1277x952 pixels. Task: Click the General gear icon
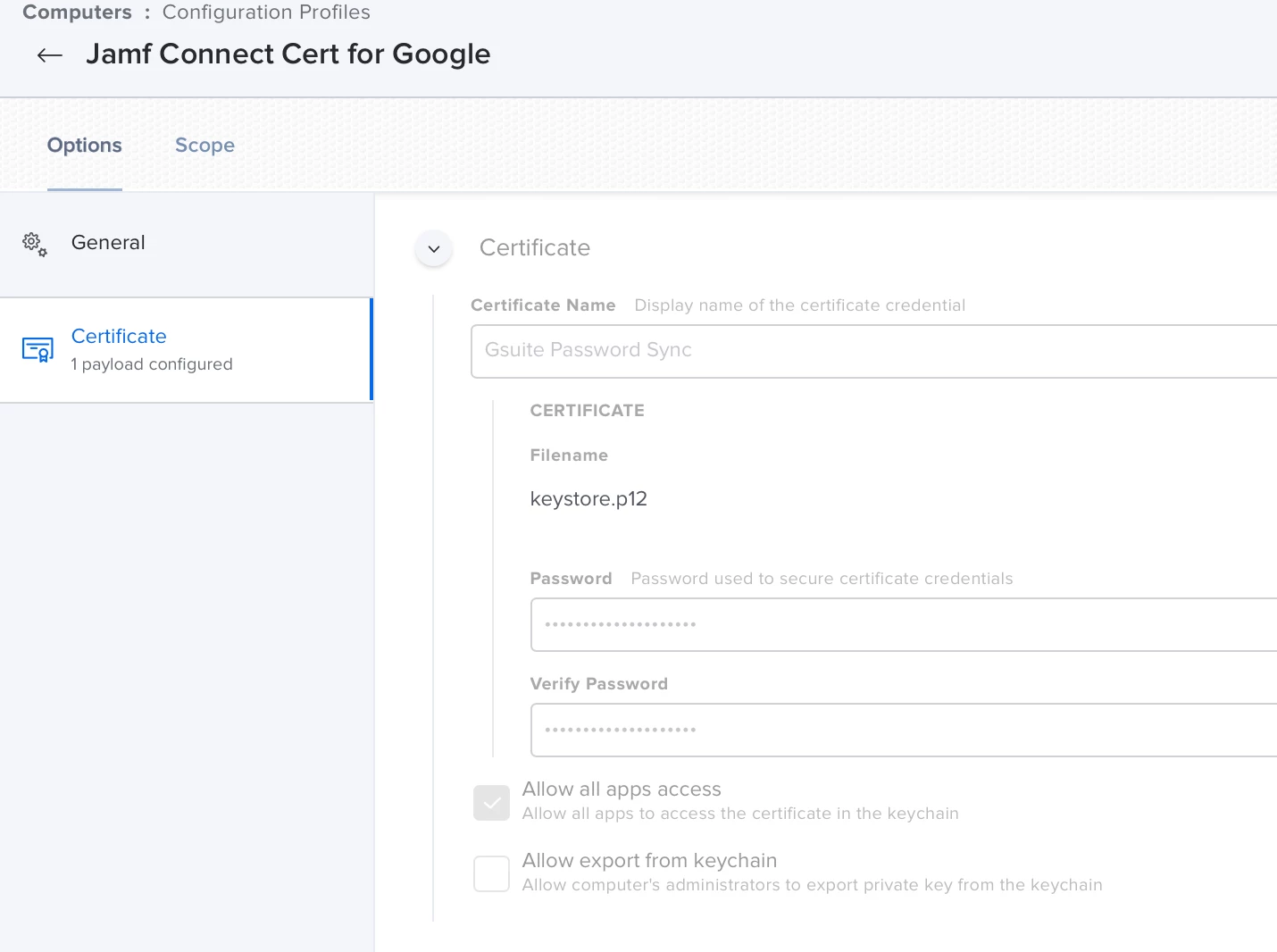click(35, 244)
